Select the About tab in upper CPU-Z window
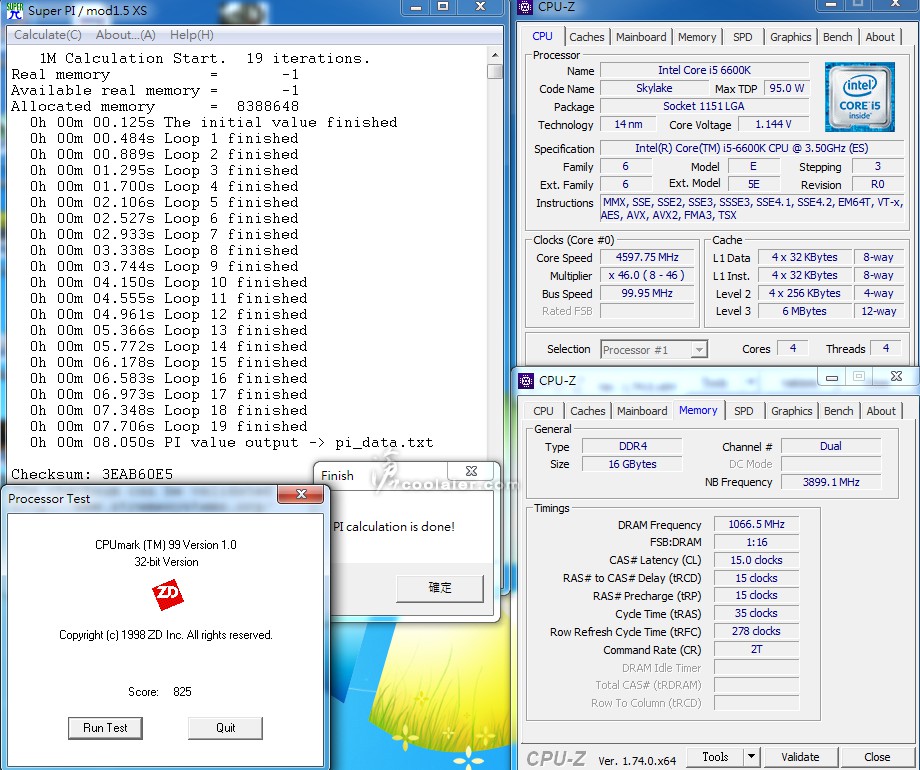The width and height of the screenshot is (920, 770). [880, 37]
